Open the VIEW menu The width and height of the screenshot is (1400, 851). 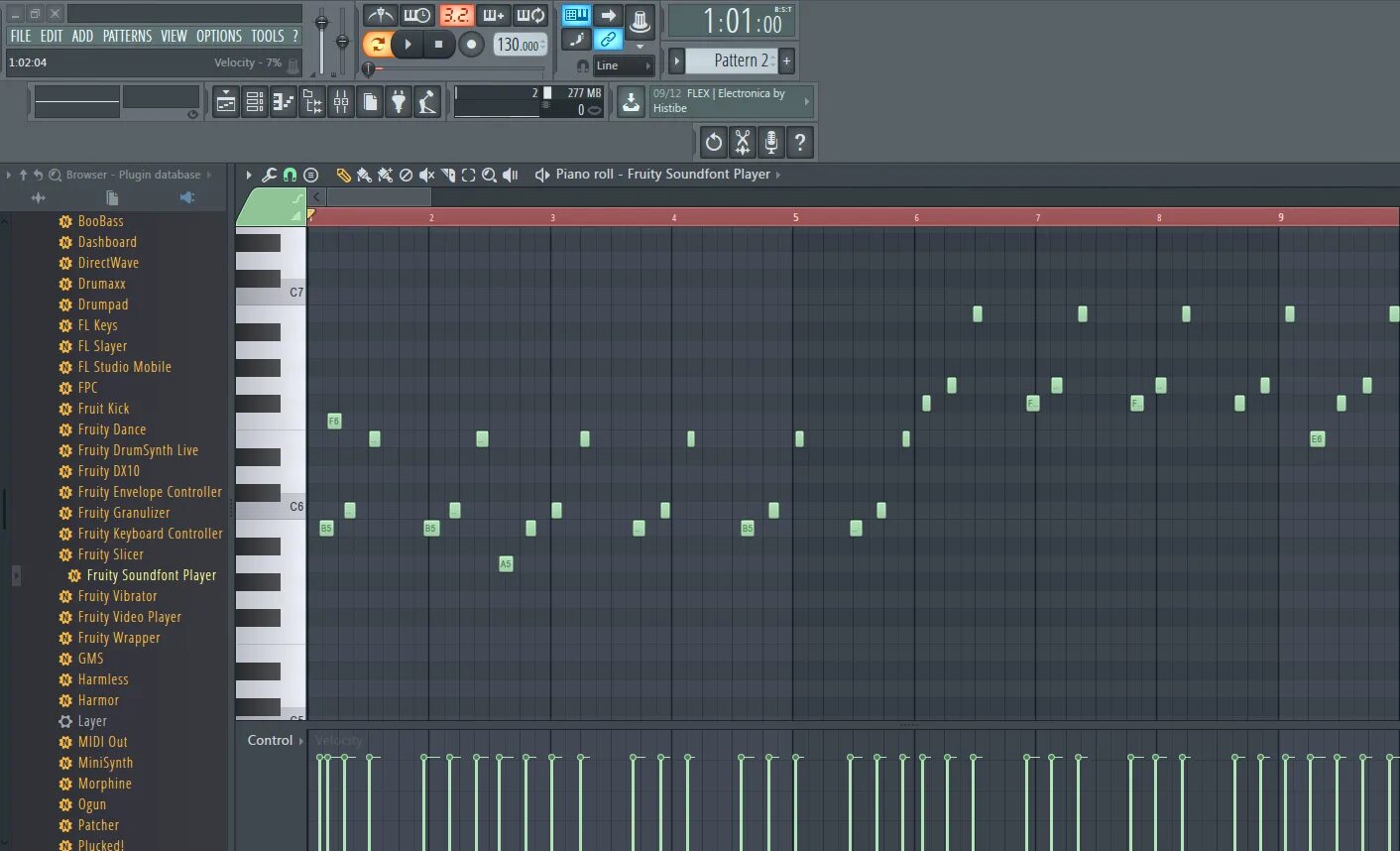(175, 36)
